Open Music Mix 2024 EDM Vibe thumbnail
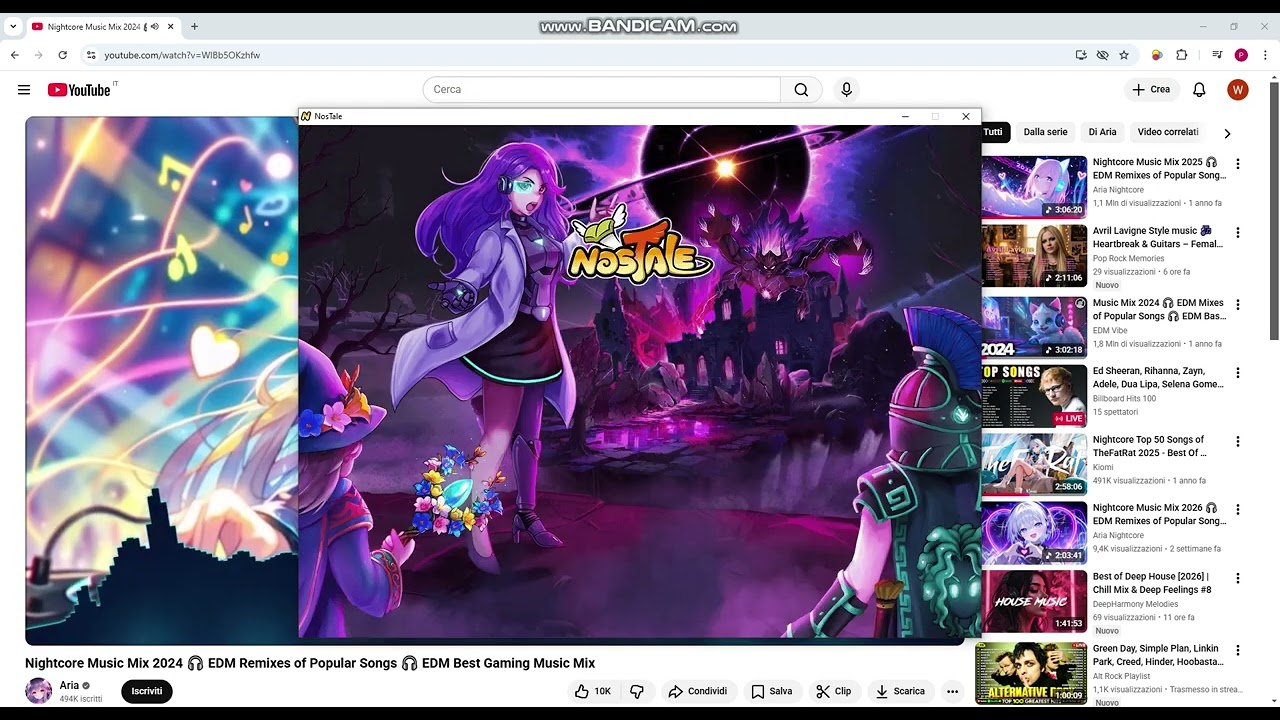The image size is (1280, 720). [1033, 326]
